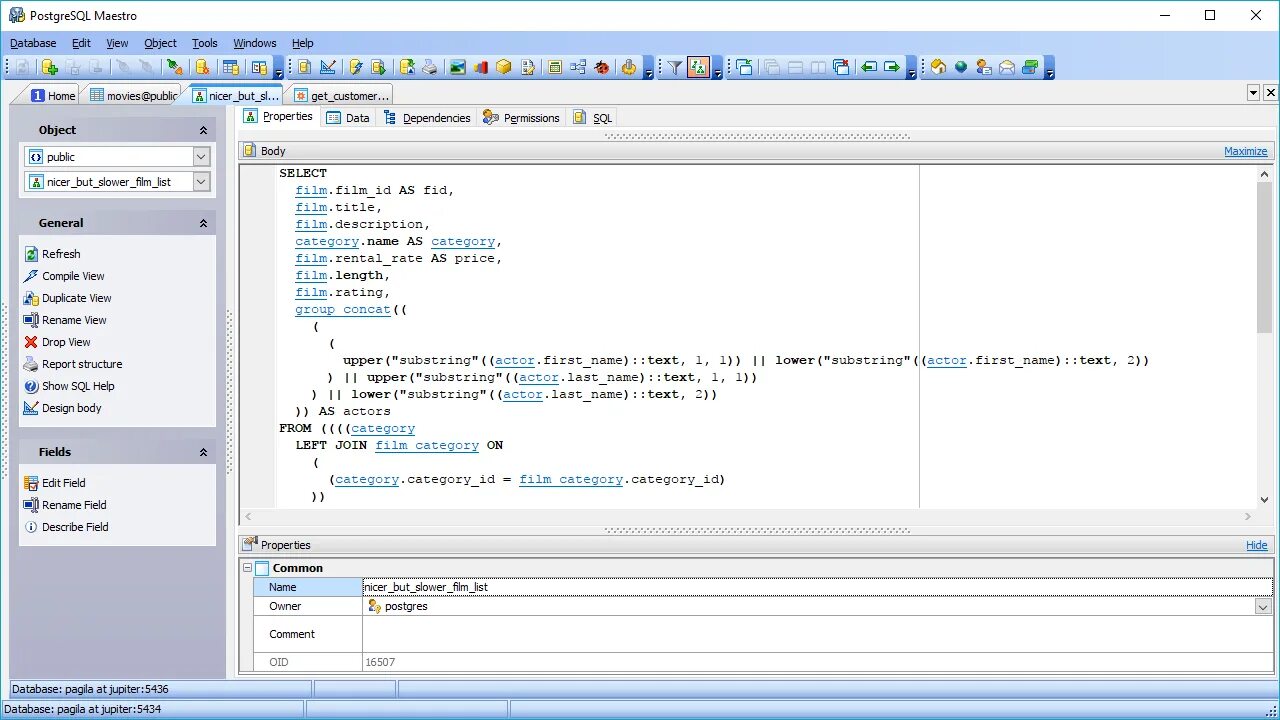Open the Object menu

(160, 43)
